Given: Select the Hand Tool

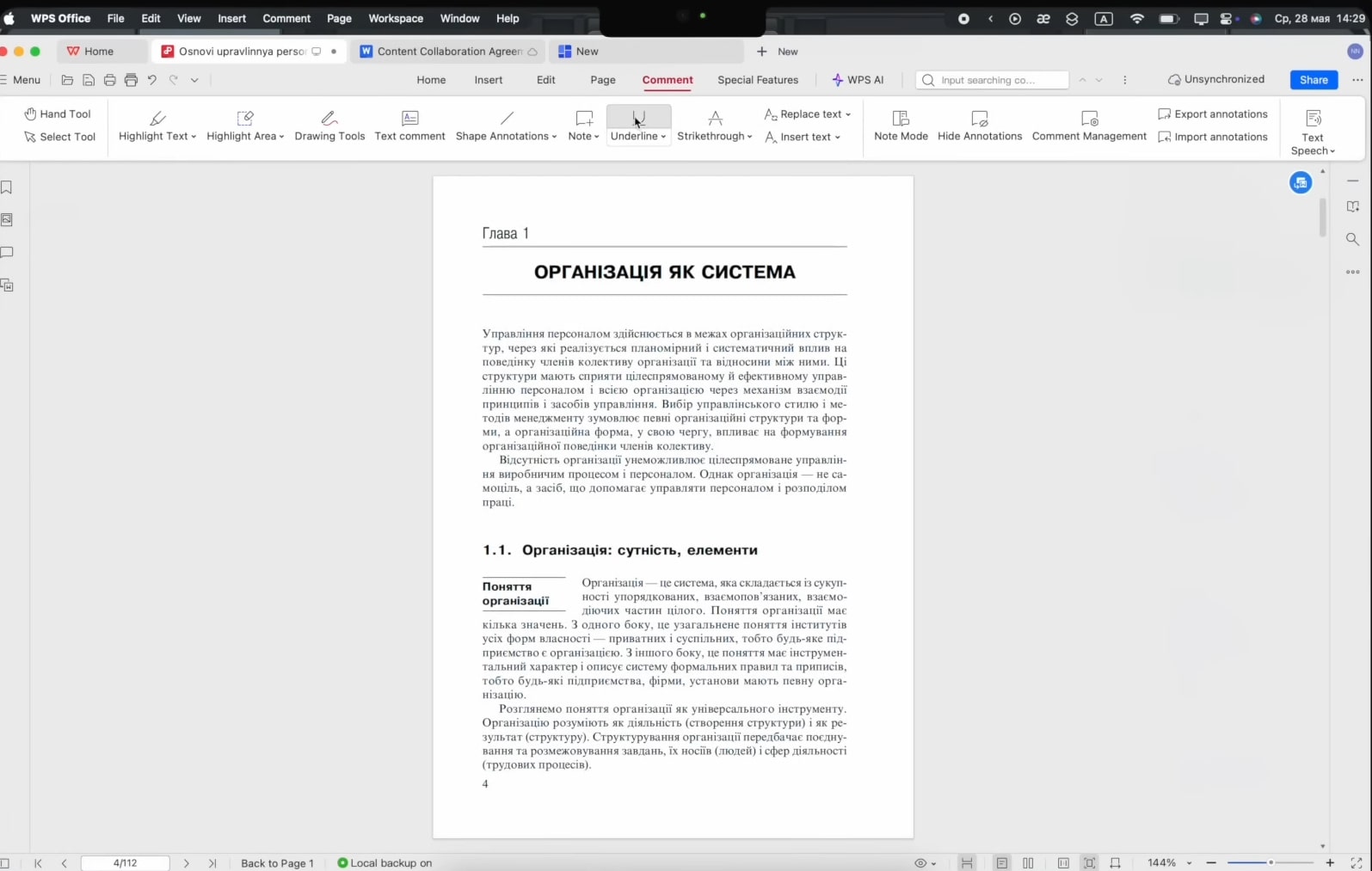Looking at the screenshot, I should tap(58, 113).
